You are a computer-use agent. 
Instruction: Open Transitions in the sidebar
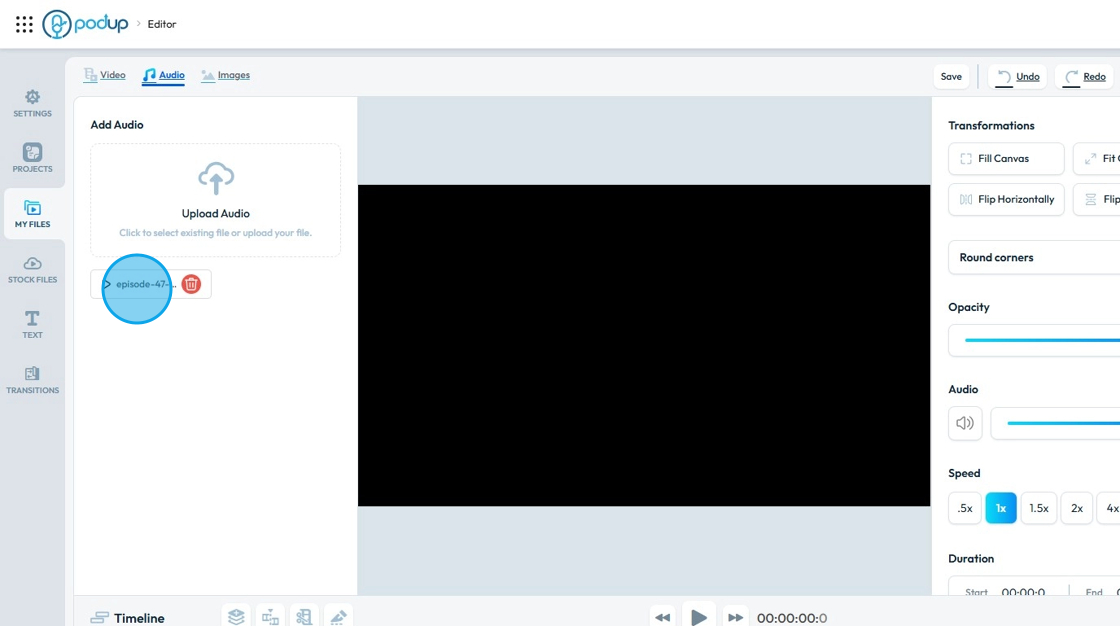pos(32,380)
